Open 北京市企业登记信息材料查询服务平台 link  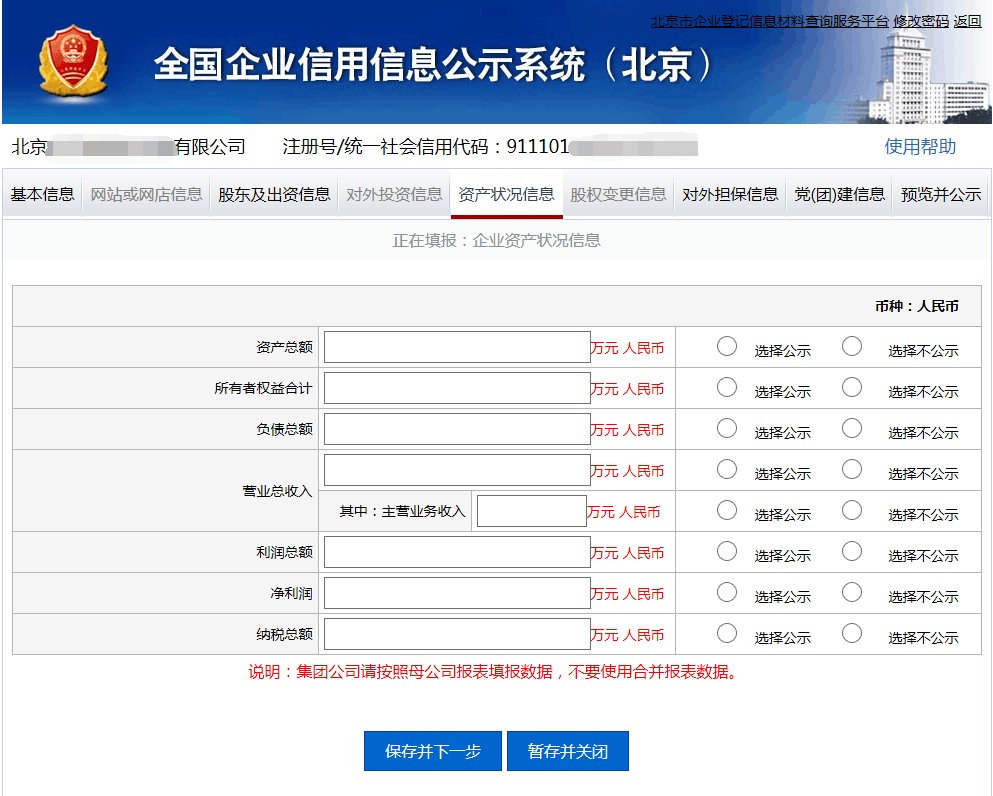point(769,21)
